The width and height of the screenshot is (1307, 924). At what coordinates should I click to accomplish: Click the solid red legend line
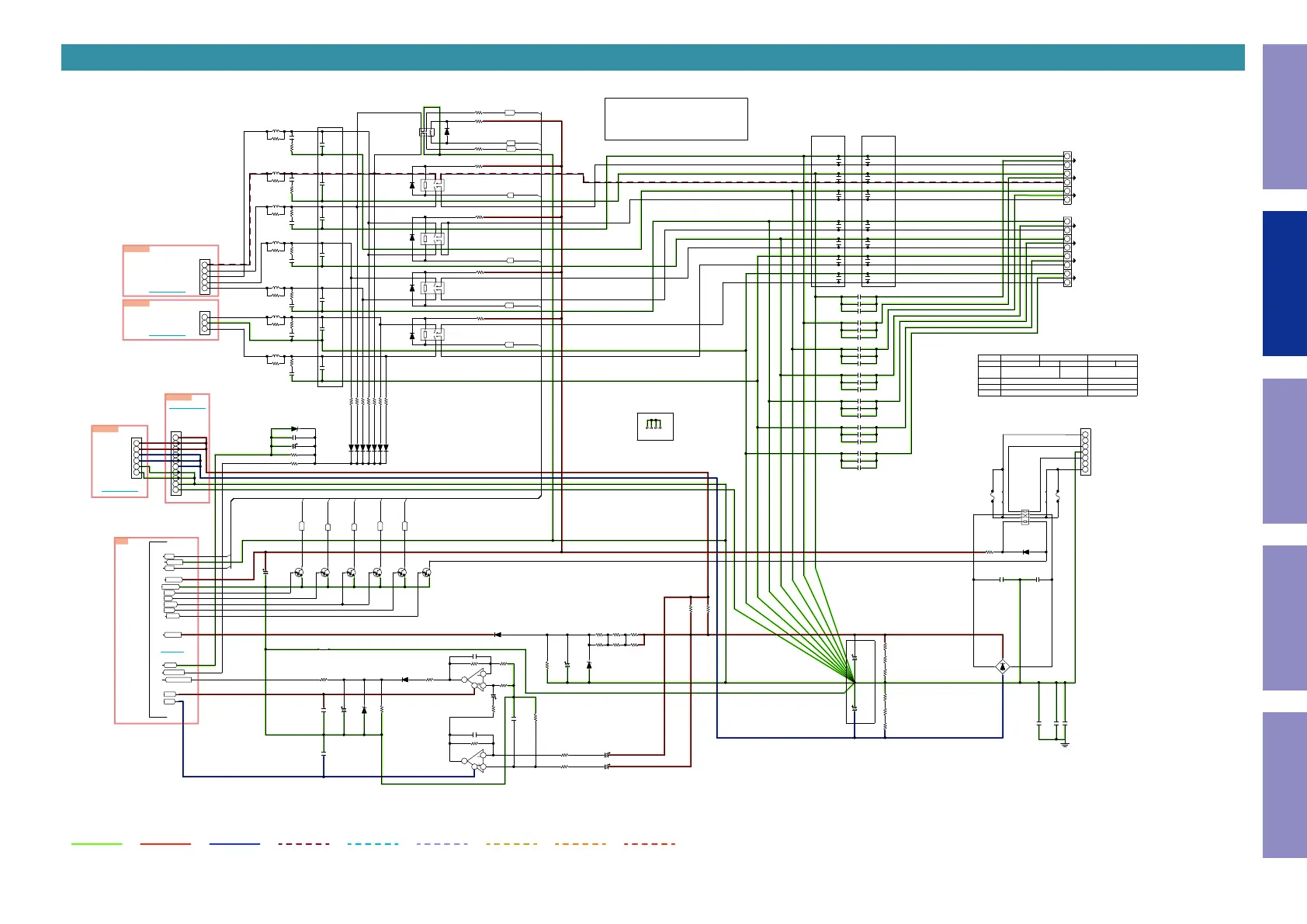(x=165, y=843)
